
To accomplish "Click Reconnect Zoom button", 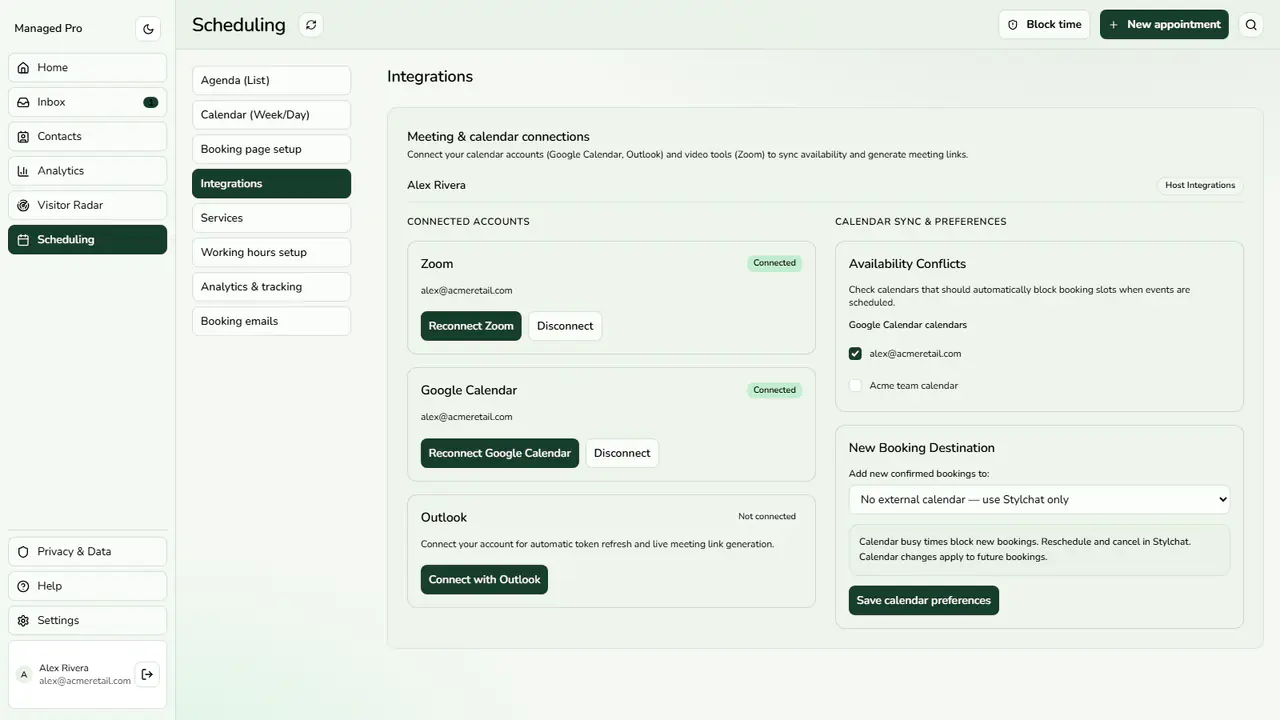I will (471, 326).
